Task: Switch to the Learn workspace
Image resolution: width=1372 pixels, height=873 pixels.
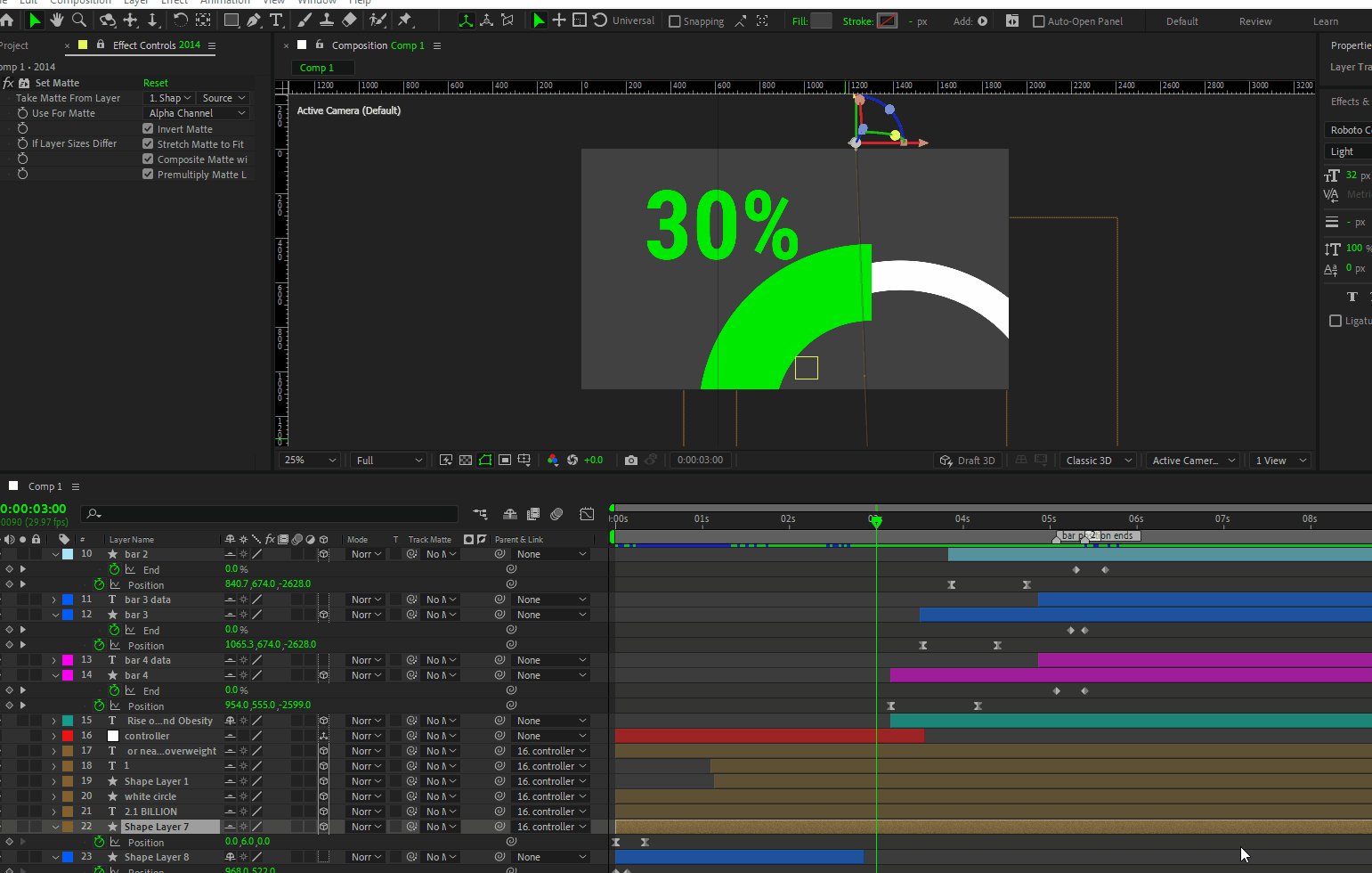Action: [1326, 21]
